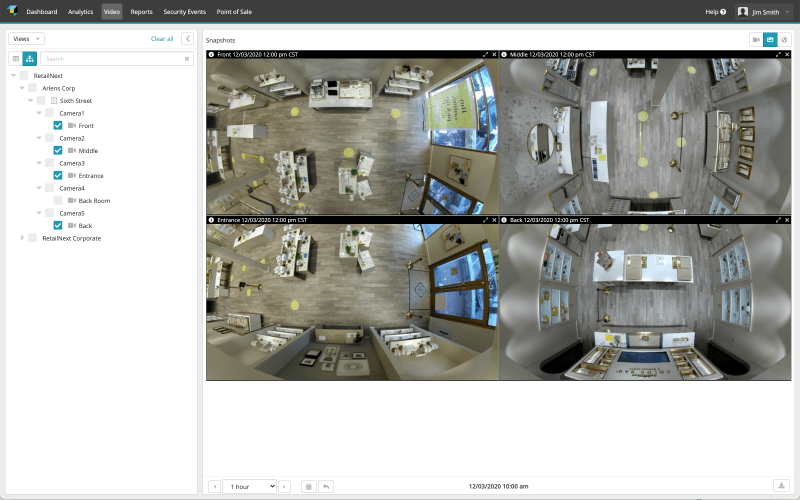Expand the Middle snapshot to fullscreen
Image resolution: width=800 pixels, height=500 pixels.
pos(778,55)
